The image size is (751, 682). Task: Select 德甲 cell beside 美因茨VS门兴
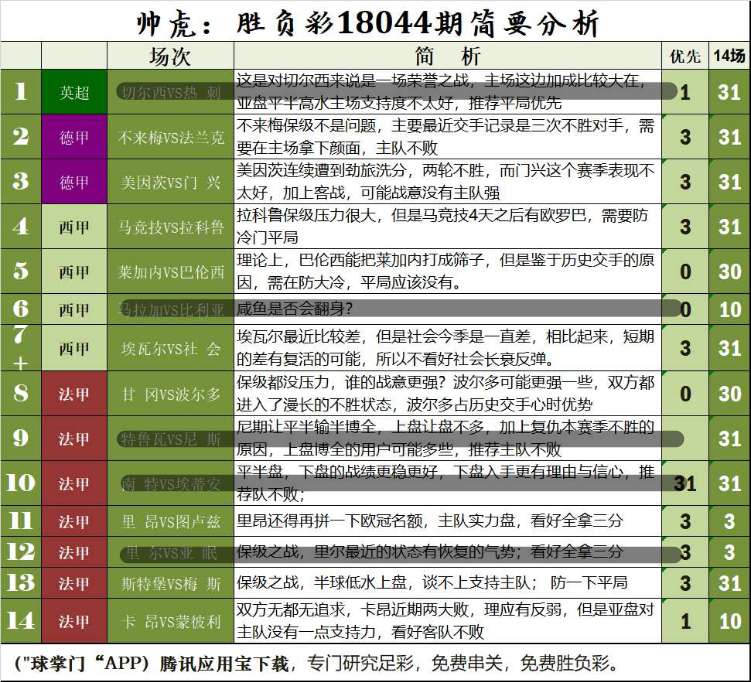click(74, 182)
